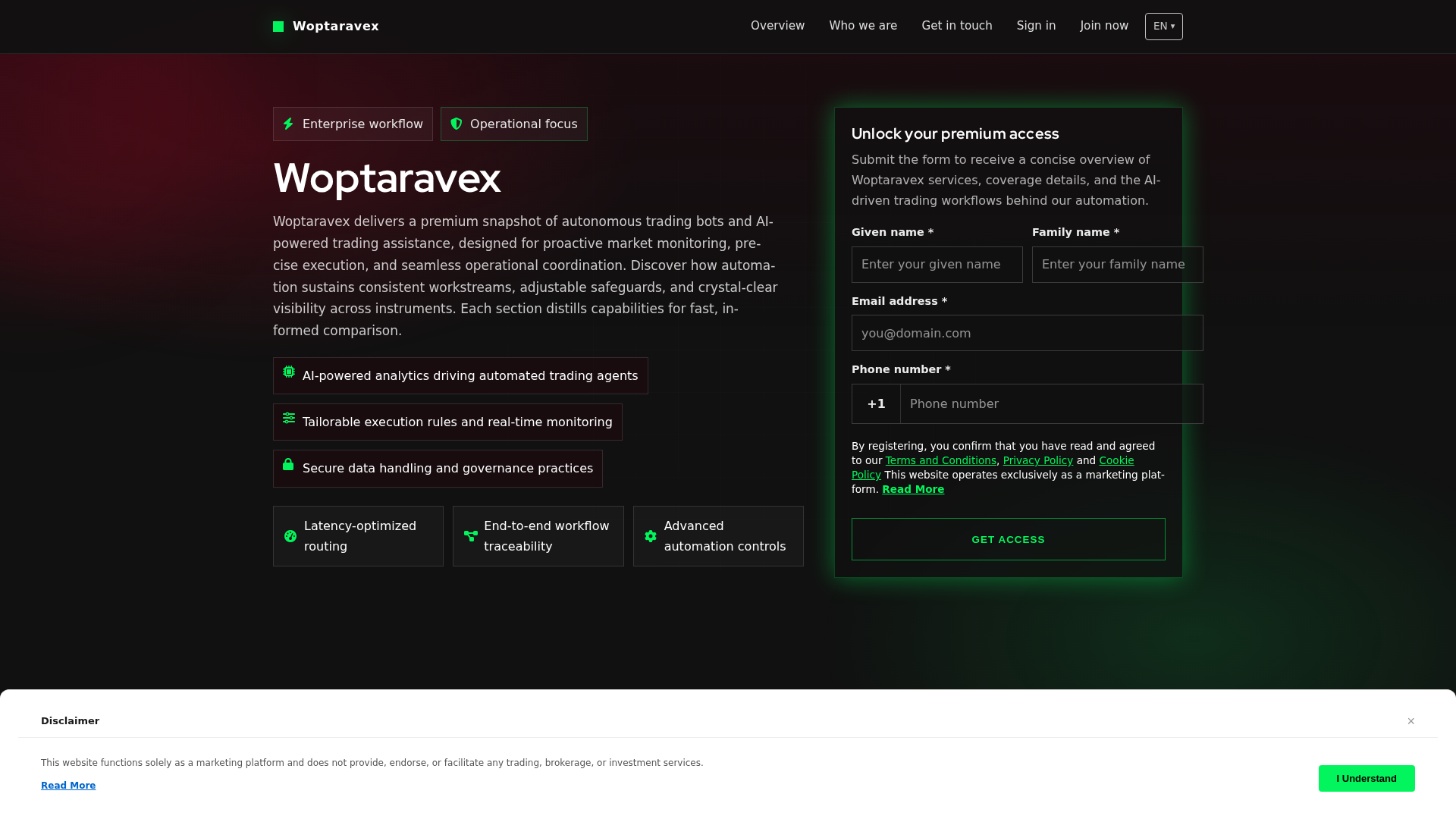Image resolution: width=1456 pixels, height=819 pixels.
Task: Click the 'Email address *' field label
Action: [899, 301]
